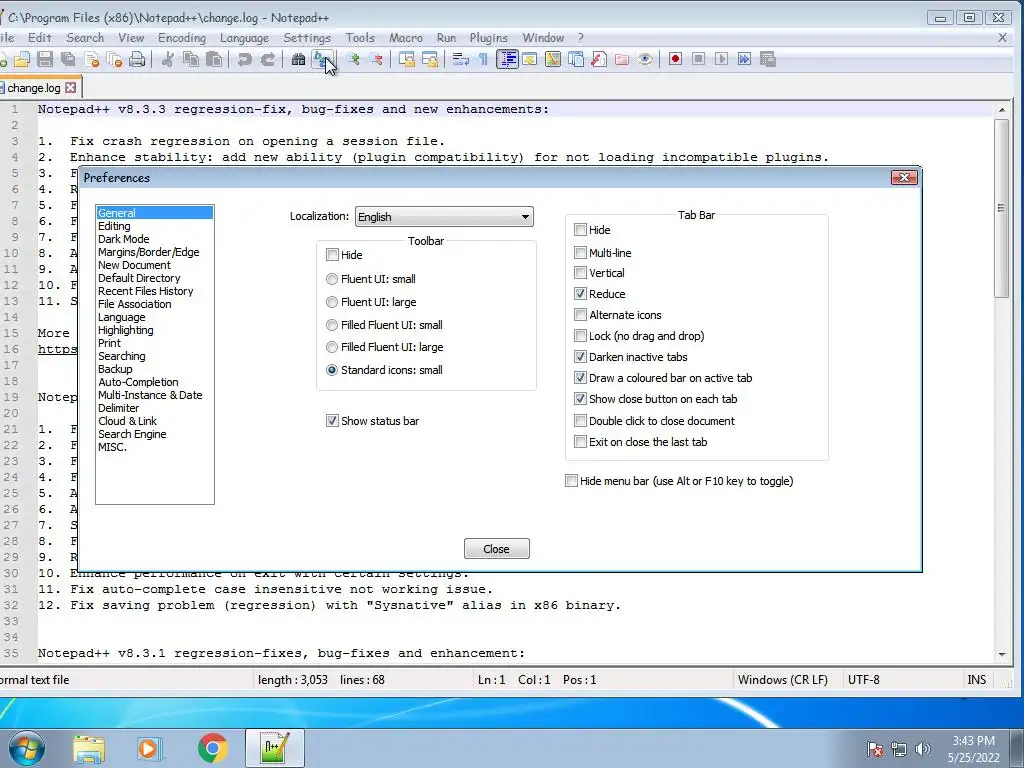Viewport: 1024px width, 768px height.
Task: Click the Zoom Out toolbar icon
Action: click(376, 59)
